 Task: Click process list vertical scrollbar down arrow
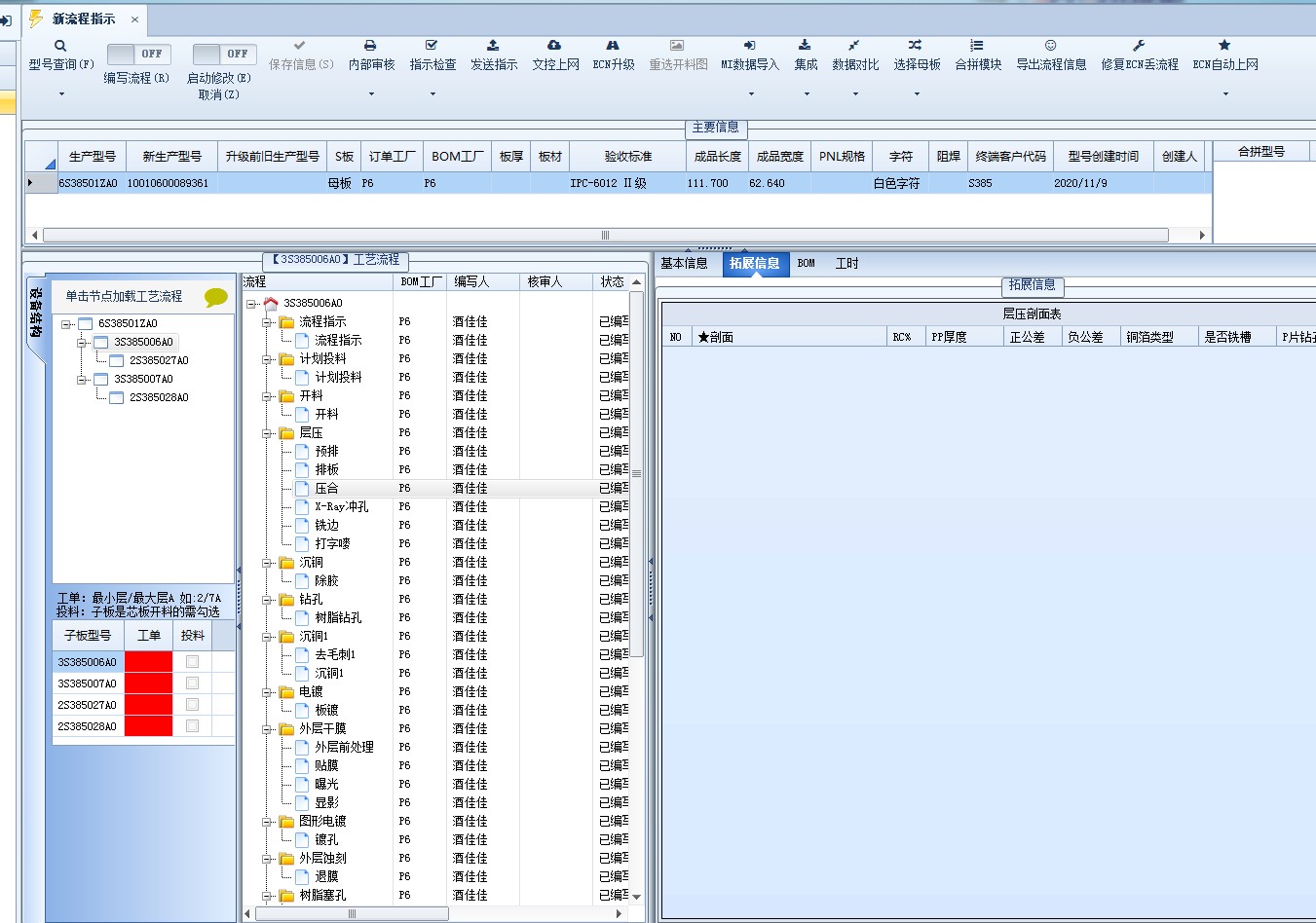[637, 896]
